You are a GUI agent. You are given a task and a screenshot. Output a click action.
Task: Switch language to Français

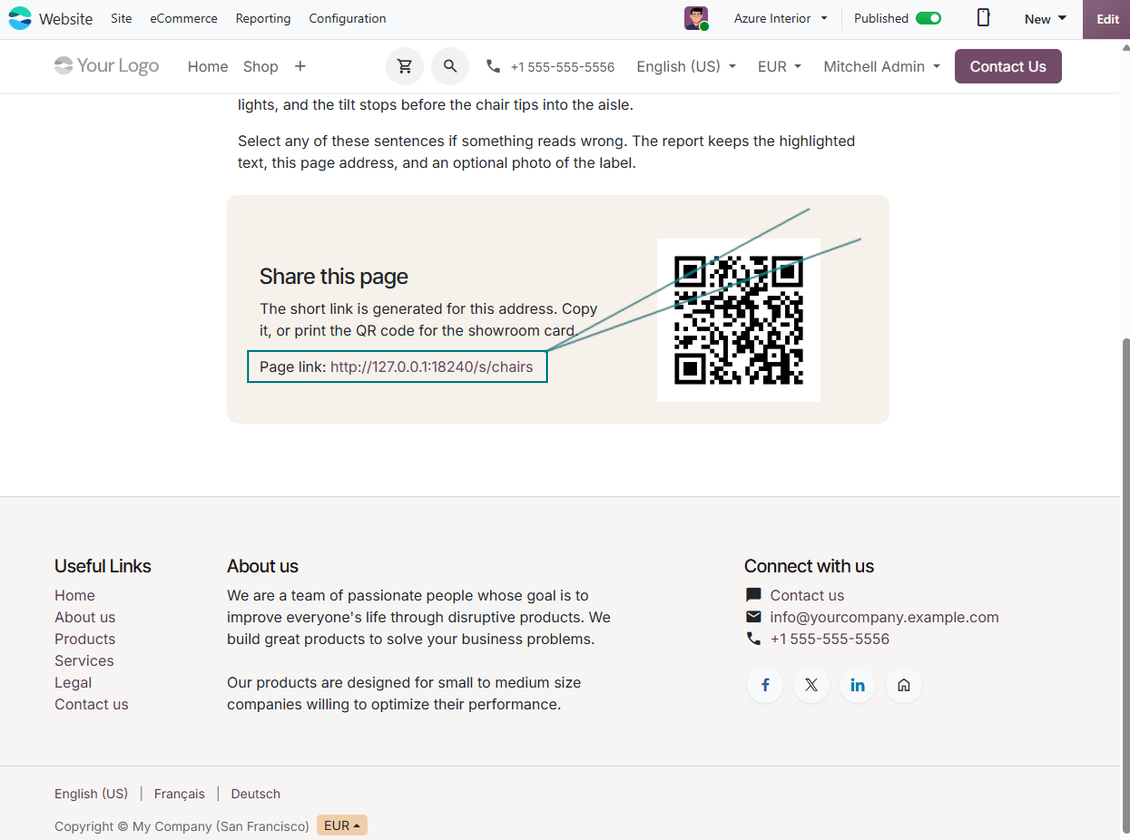click(179, 794)
